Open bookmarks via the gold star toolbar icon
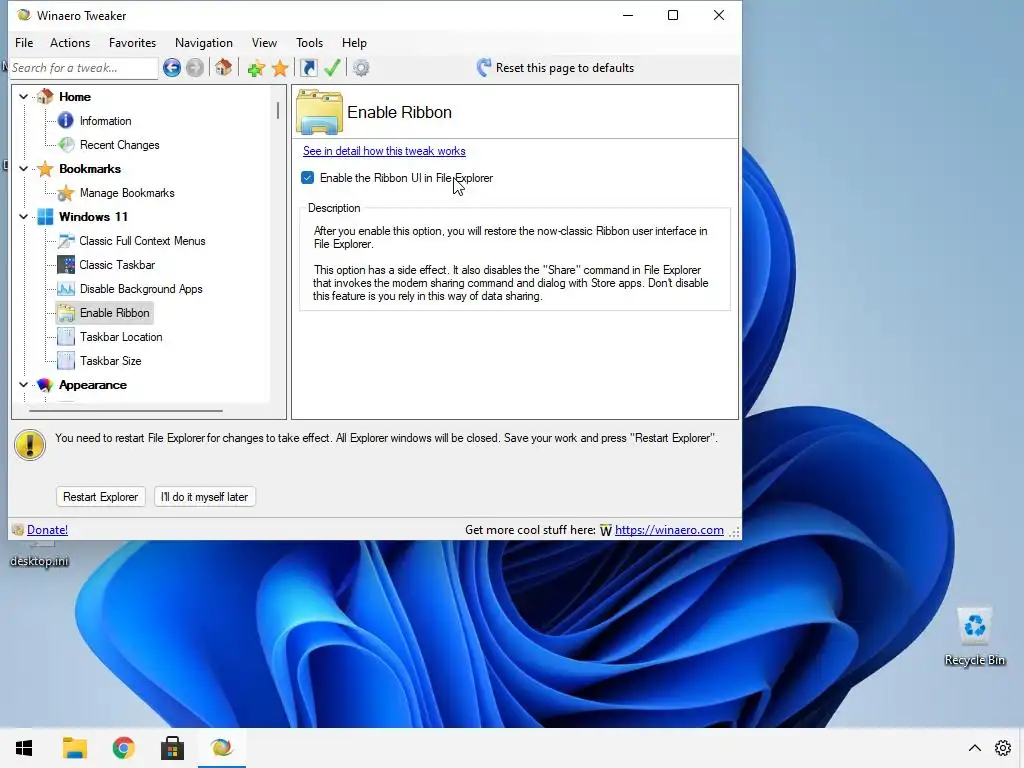Screen dimensions: 1024x768 [x=280, y=68]
